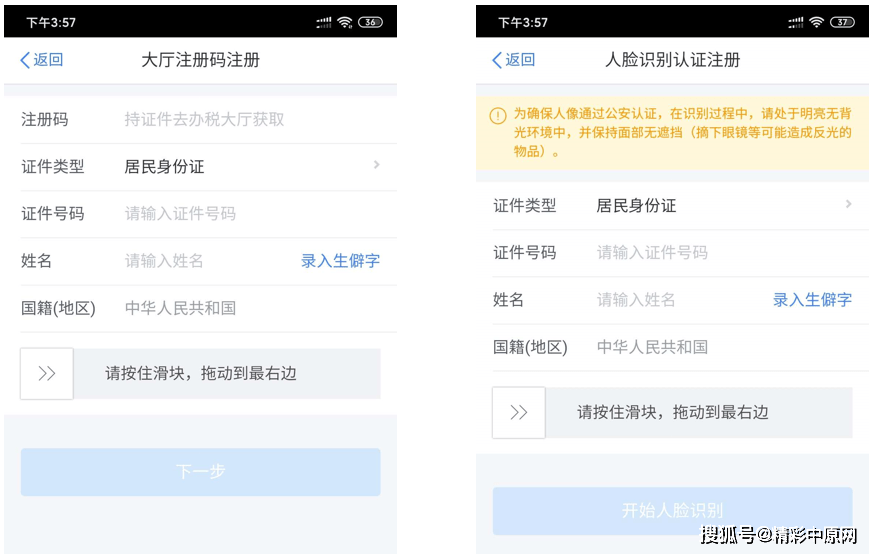The width and height of the screenshot is (876, 554).
Task: Tap Wi-Fi icon in right status bar
Action: [x=817, y=22]
